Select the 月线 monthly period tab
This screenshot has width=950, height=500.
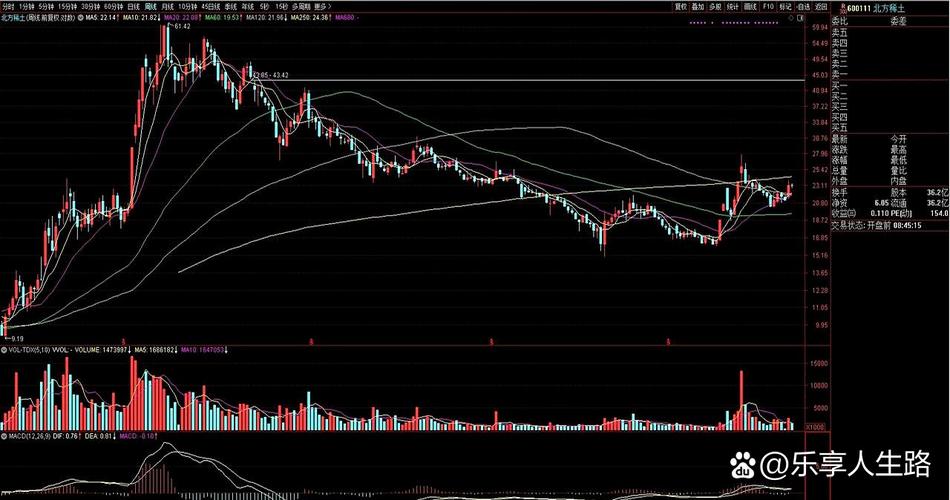point(167,6)
